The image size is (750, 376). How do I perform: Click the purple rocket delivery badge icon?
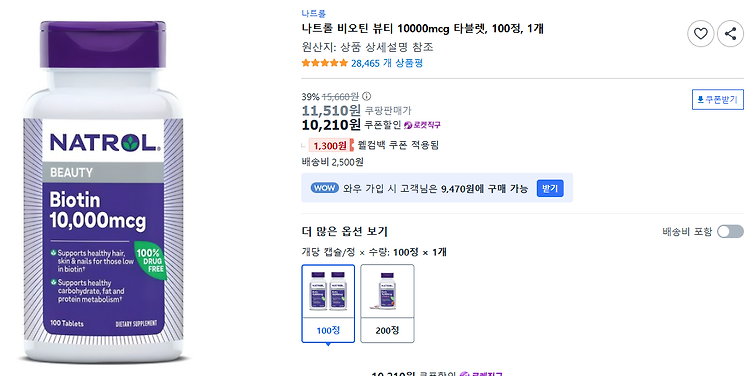[x=408, y=125]
